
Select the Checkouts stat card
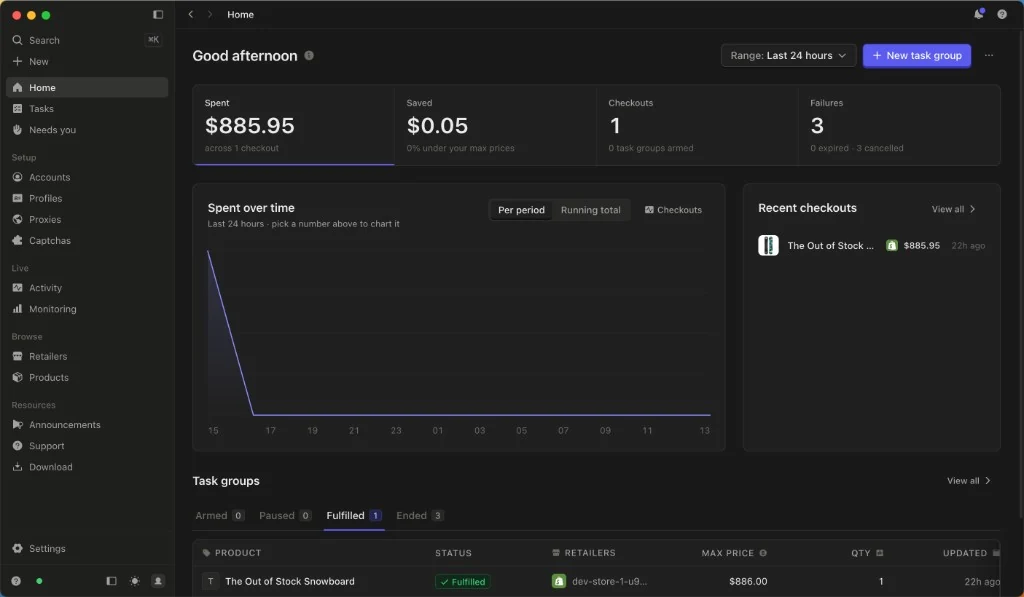click(x=697, y=125)
